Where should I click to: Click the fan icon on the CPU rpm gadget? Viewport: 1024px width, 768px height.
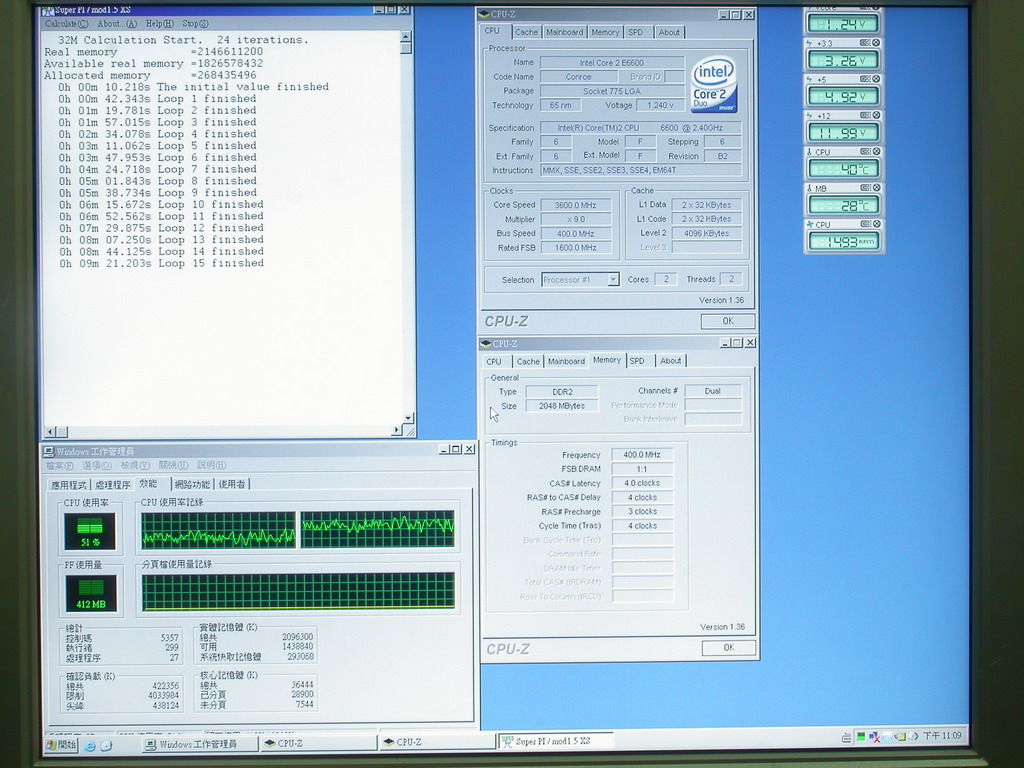(810, 225)
